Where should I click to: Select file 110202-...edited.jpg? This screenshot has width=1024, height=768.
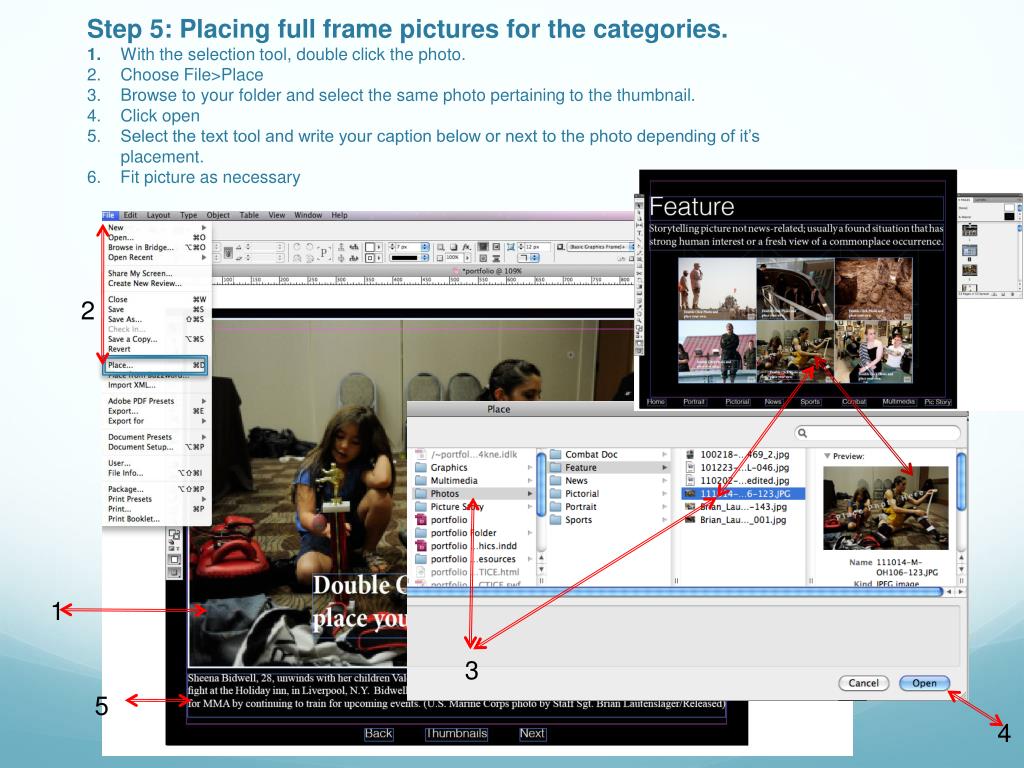744,481
